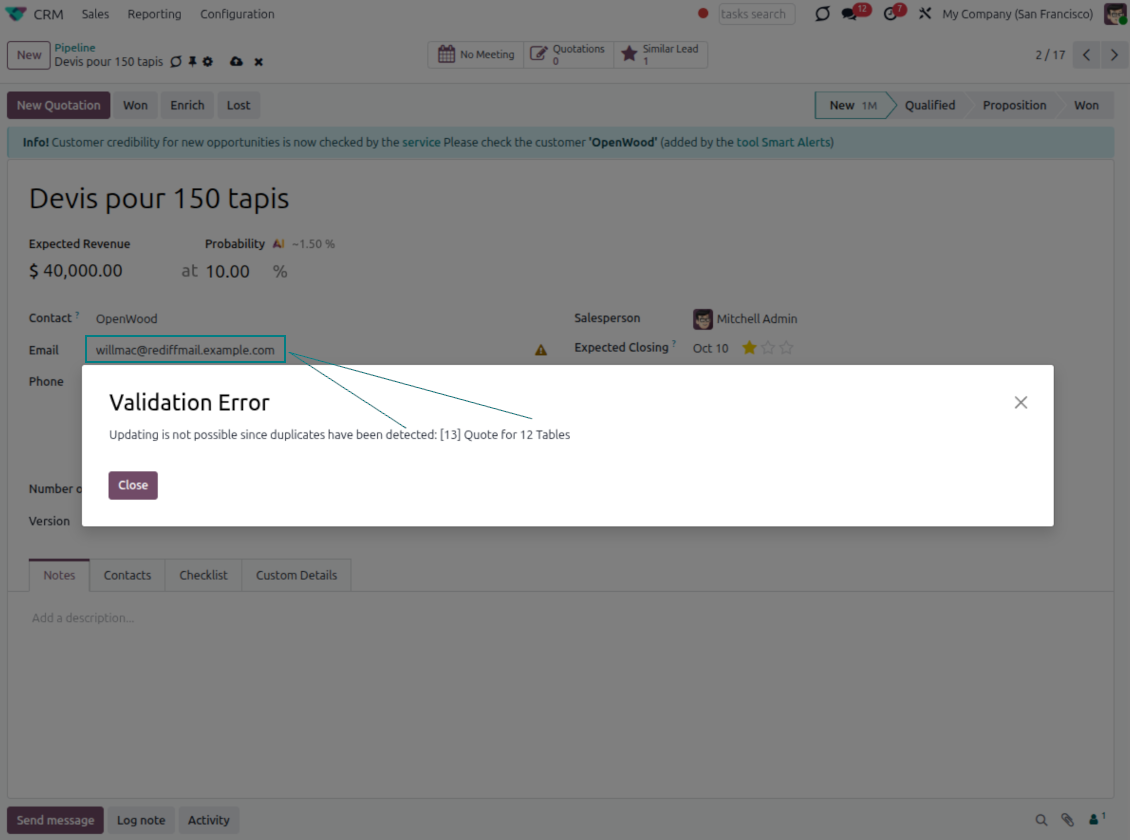Open the conversations chat bubble icon
This screenshot has width=1130, height=840.
tap(850, 14)
